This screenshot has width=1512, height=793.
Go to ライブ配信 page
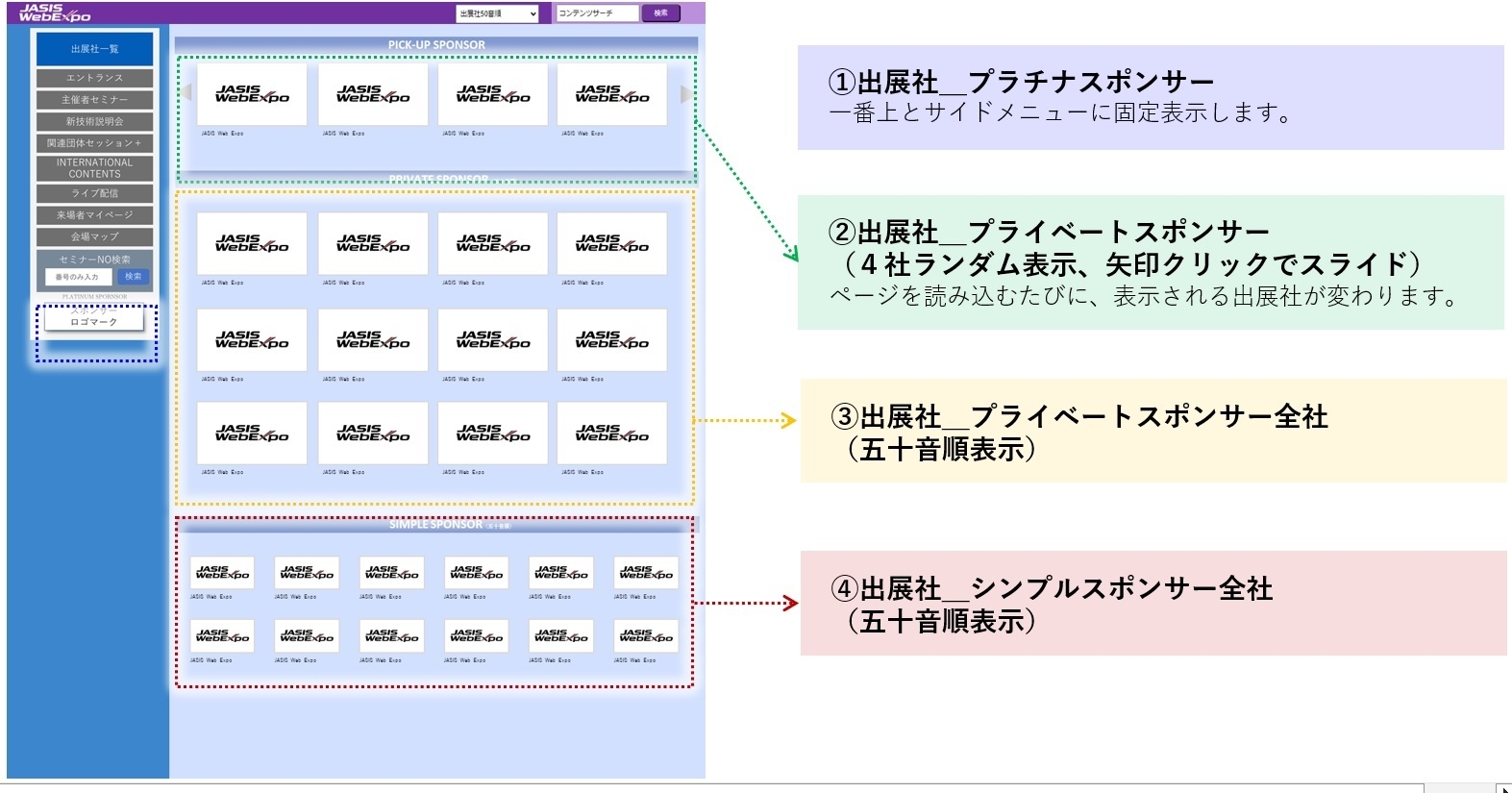point(94,193)
